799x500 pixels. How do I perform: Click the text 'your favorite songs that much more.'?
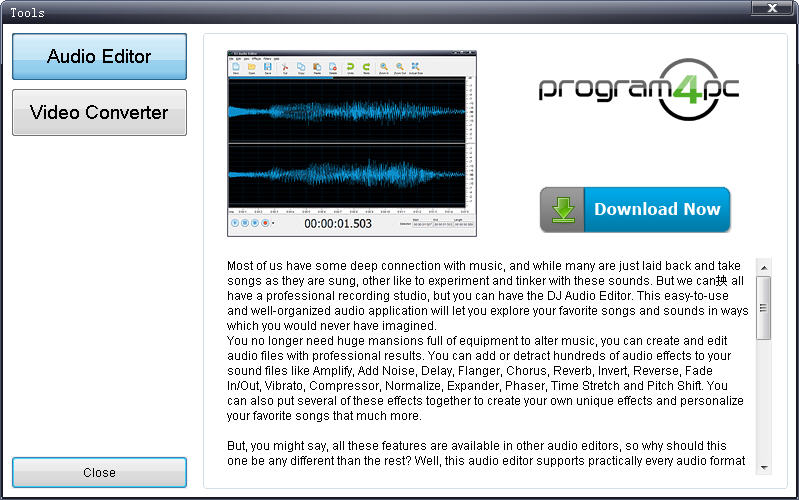pos(324,416)
